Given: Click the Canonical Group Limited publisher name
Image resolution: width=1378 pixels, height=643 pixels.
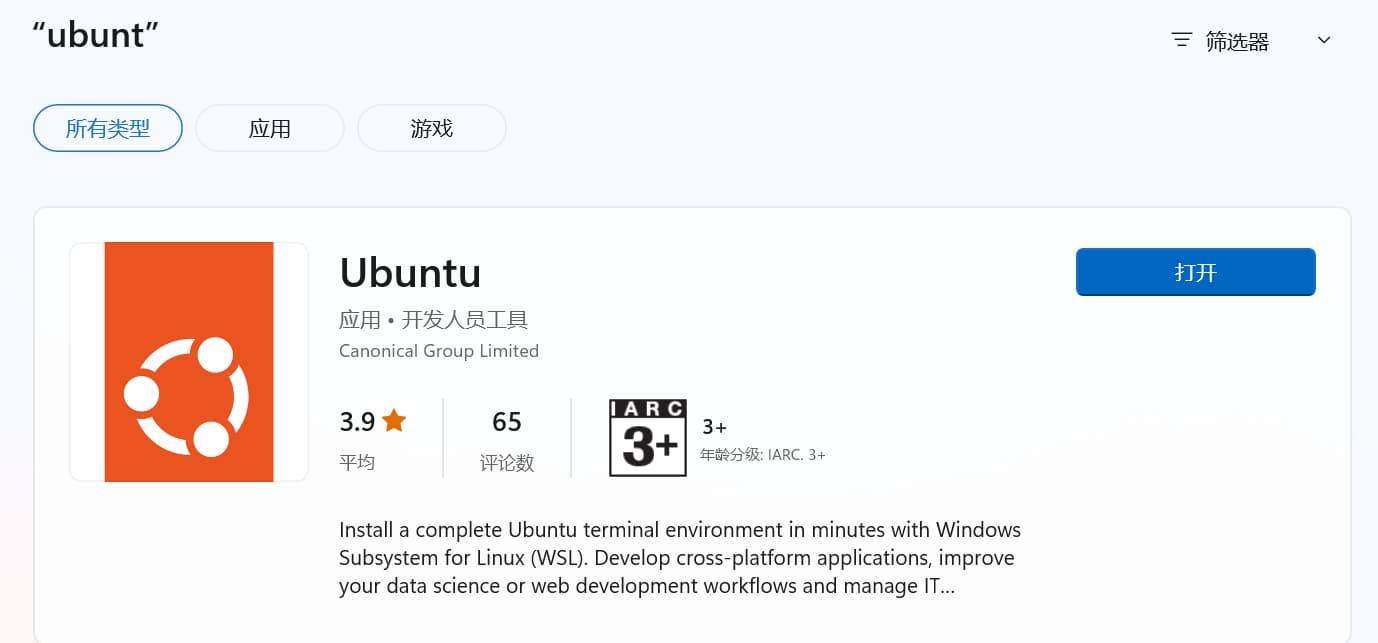Looking at the screenshot, I should [x=439, y=351].
